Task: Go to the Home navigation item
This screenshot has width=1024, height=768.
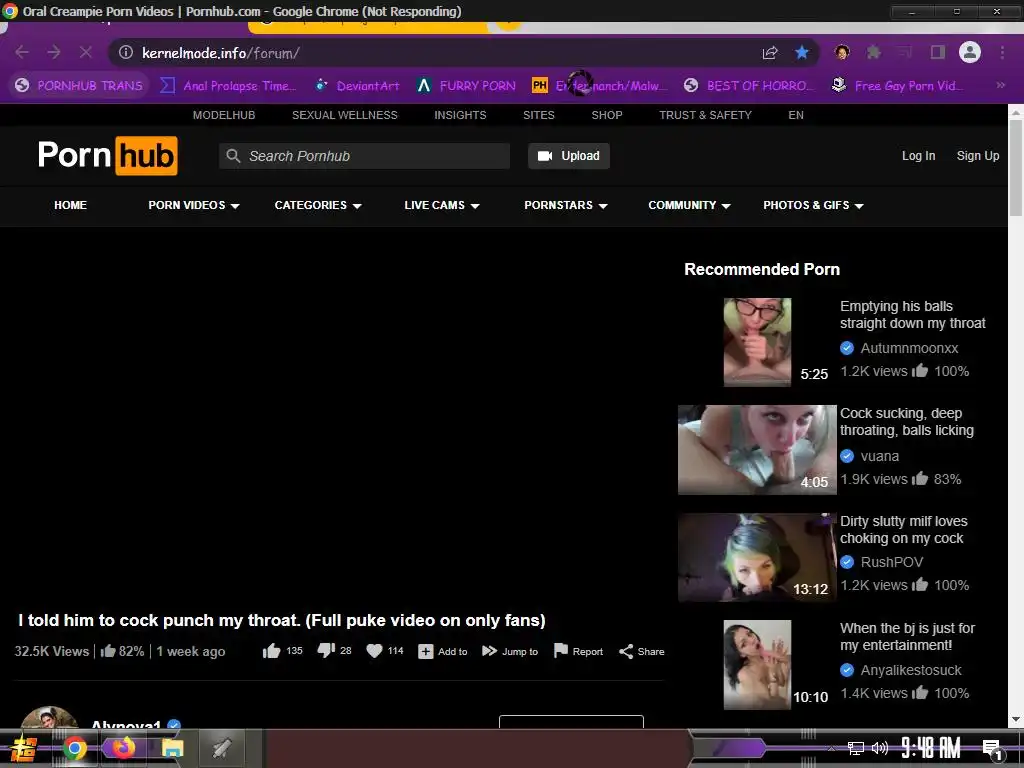Action: tap(71, 205)
